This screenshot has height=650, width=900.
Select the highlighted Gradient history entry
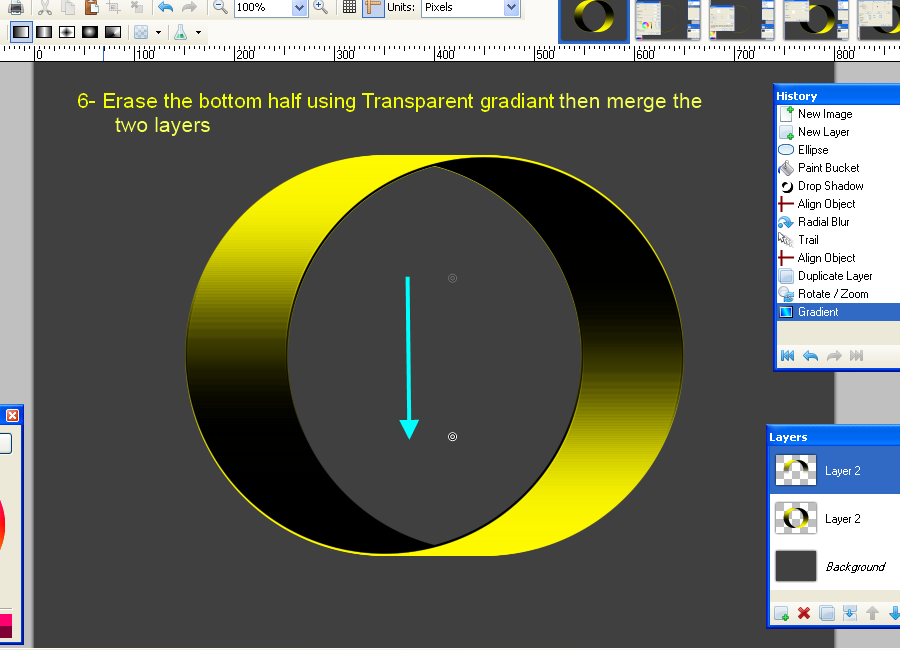point(838,312)
